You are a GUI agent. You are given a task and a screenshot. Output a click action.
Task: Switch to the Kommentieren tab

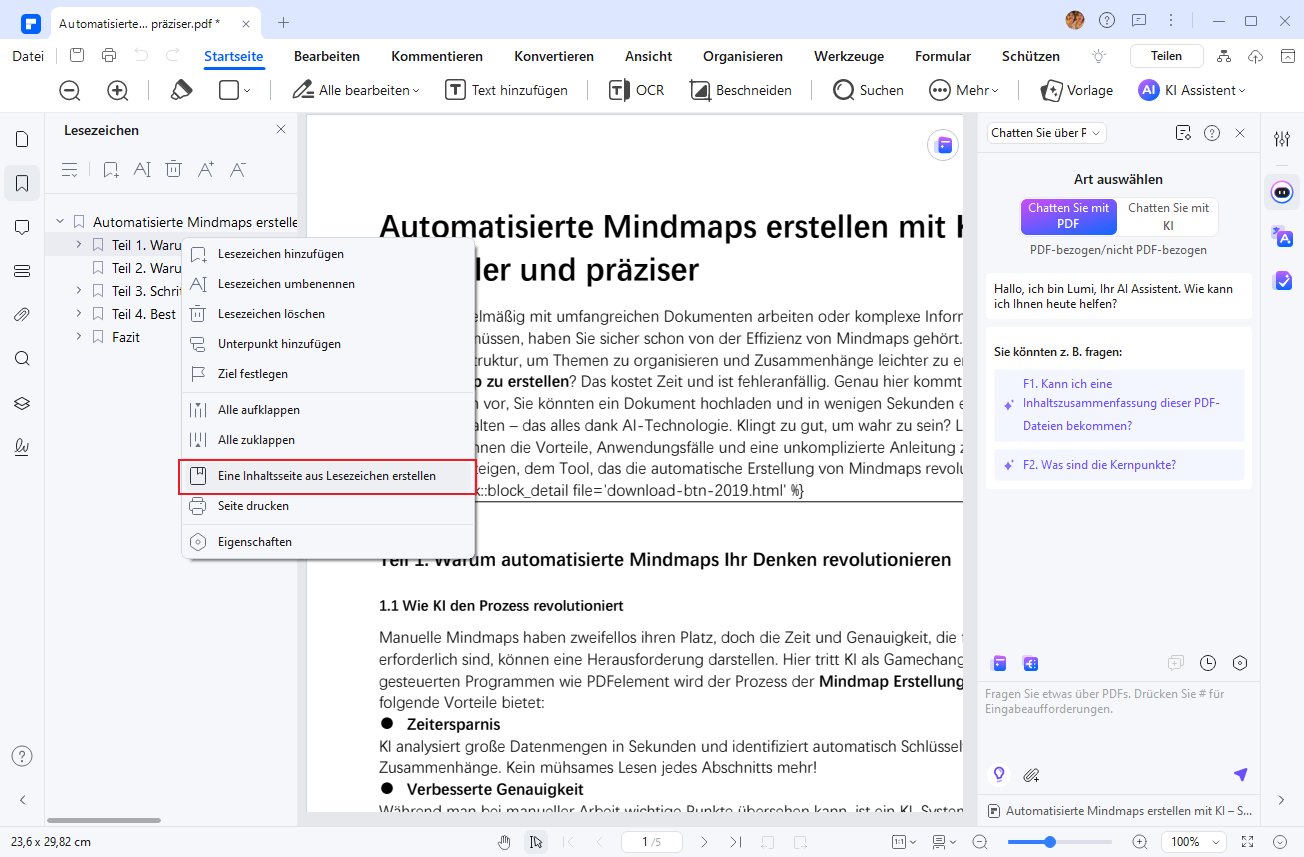(x=437, y=56)
